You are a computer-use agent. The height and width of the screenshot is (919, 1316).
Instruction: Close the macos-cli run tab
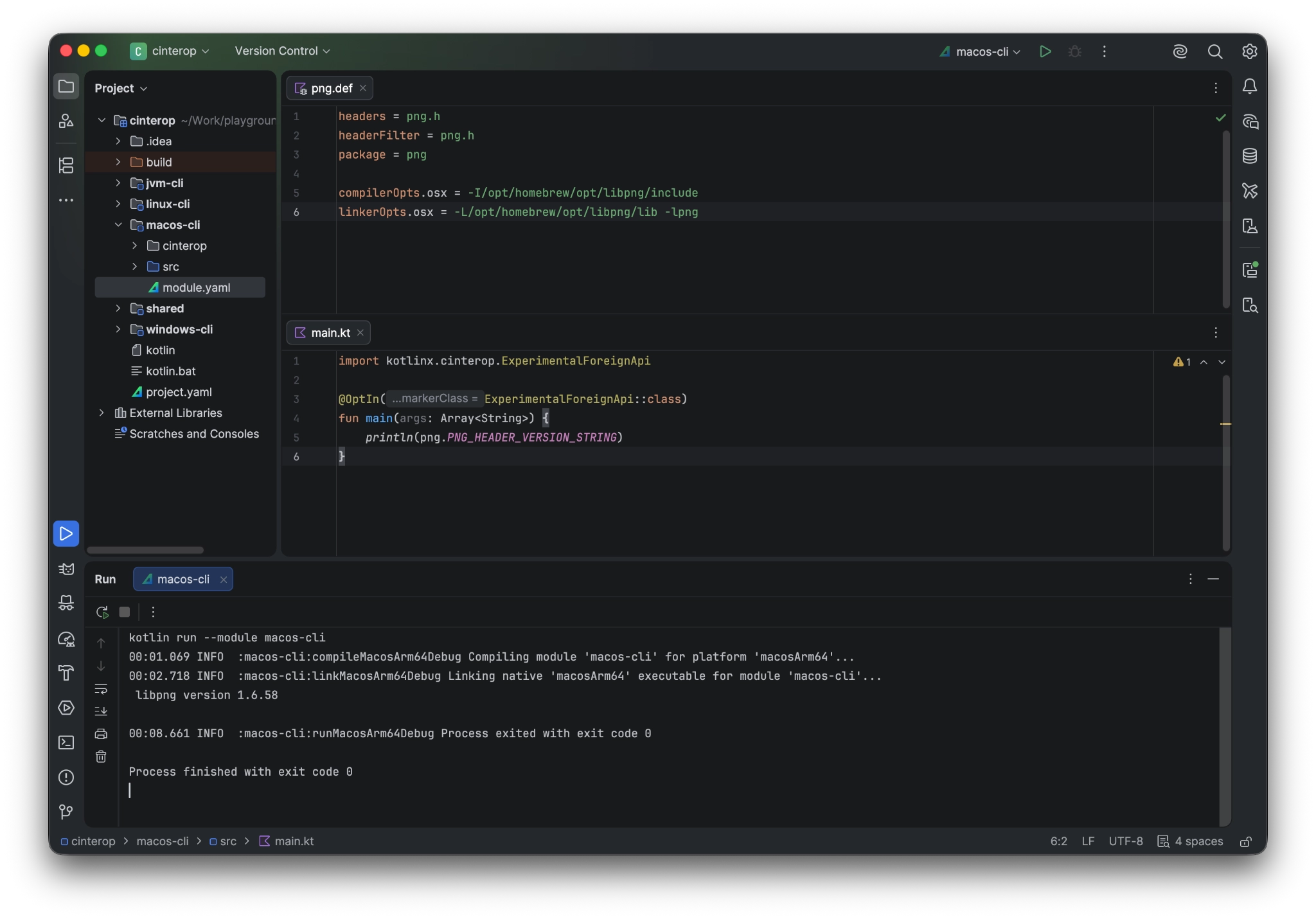click(224, 580)
